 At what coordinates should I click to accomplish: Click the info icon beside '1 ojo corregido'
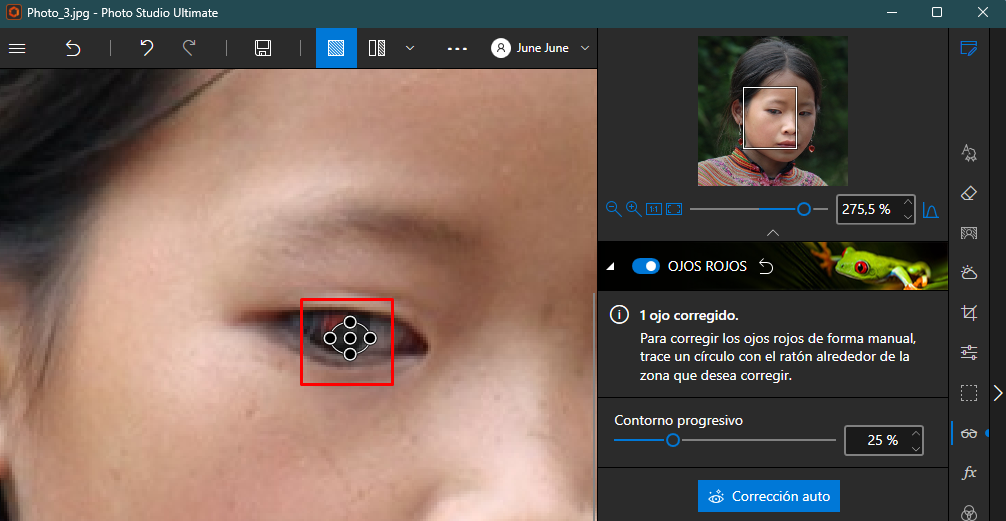618,315
